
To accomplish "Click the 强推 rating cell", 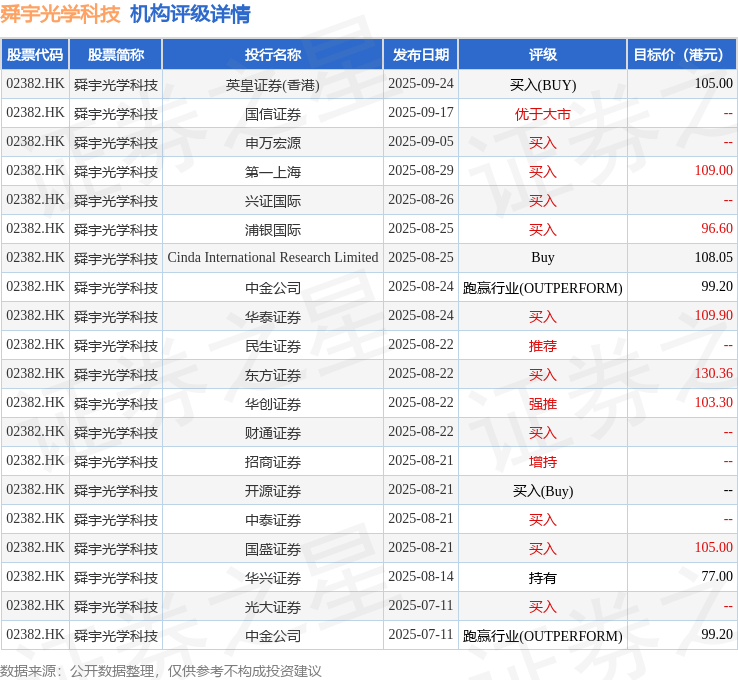I will point(543,404).
